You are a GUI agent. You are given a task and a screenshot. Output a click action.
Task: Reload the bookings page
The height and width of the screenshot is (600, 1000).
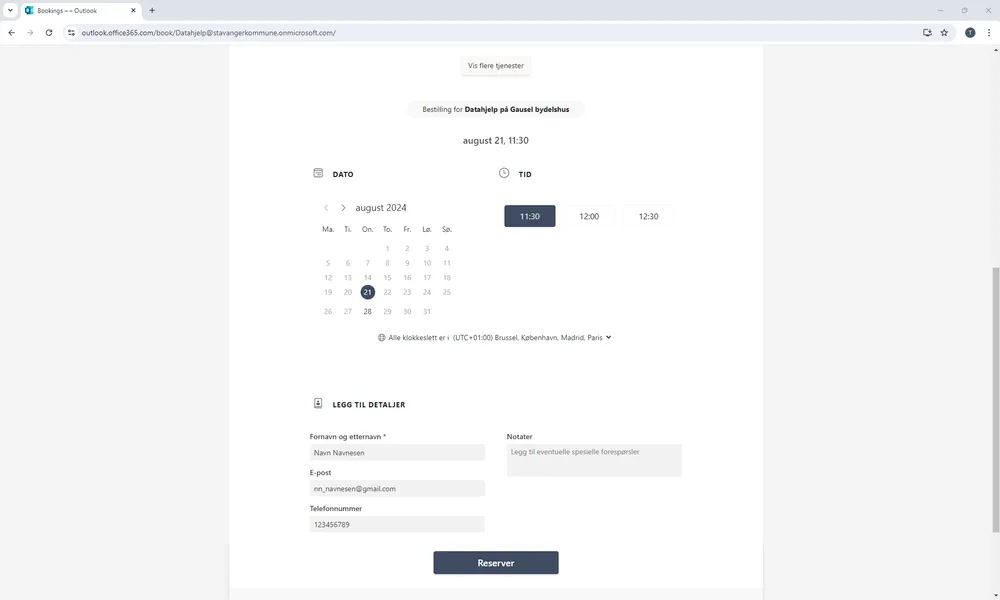pyautogui.click(x=50, y=32)
